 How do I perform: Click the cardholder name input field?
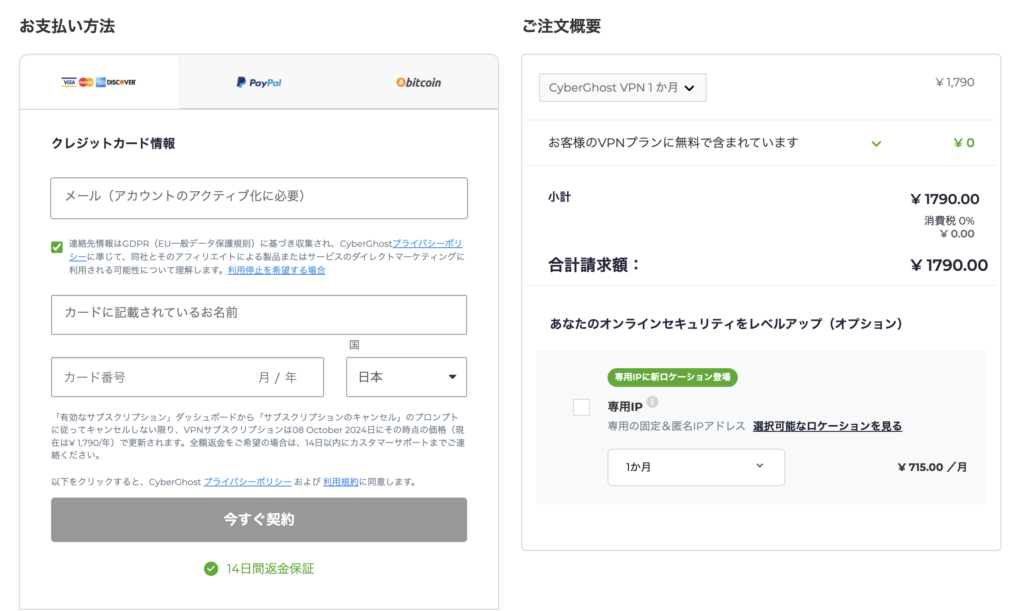click(259, 314)
